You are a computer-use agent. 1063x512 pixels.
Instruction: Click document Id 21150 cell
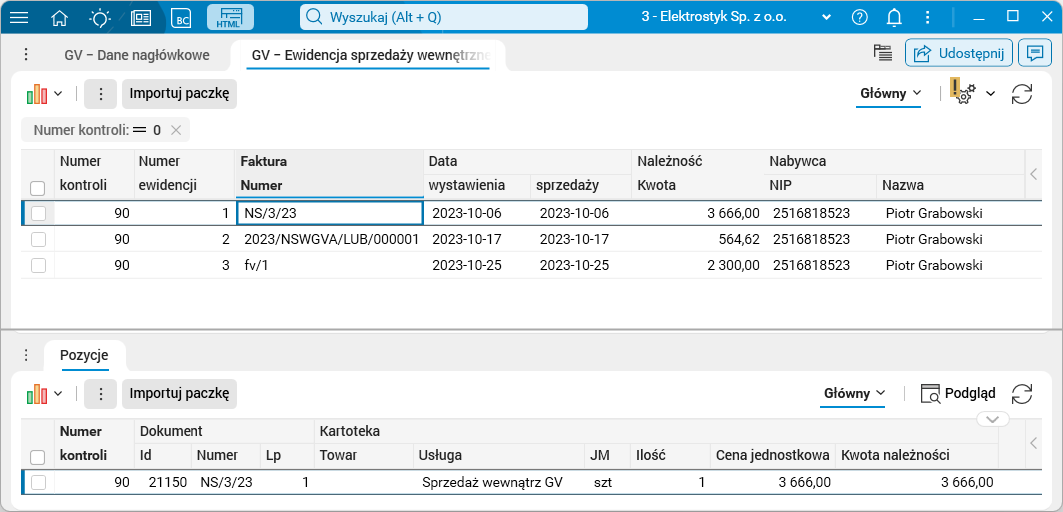coord(163,482)
